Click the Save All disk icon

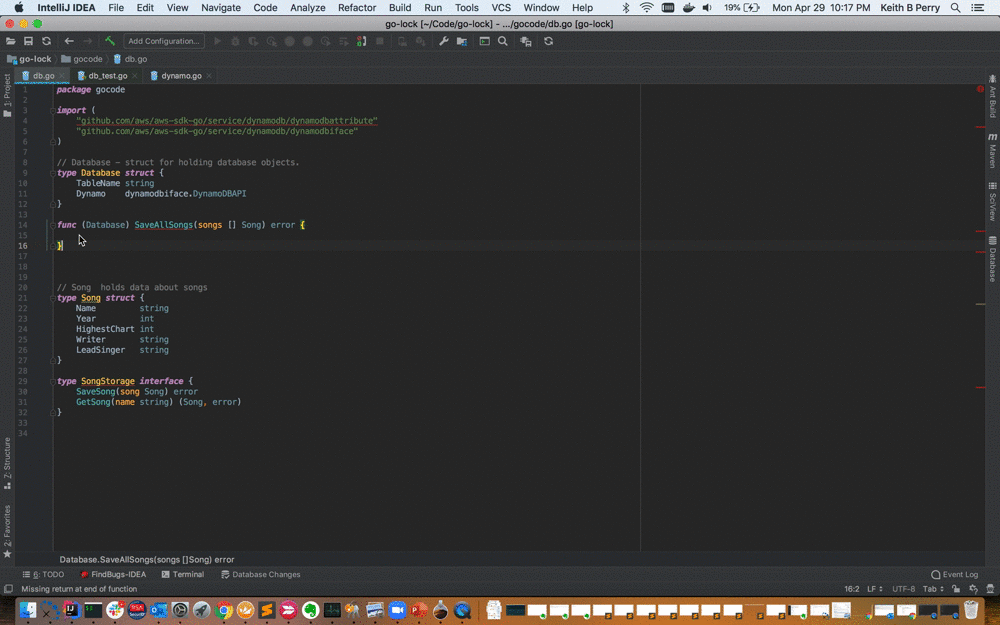tap(28, 42)
